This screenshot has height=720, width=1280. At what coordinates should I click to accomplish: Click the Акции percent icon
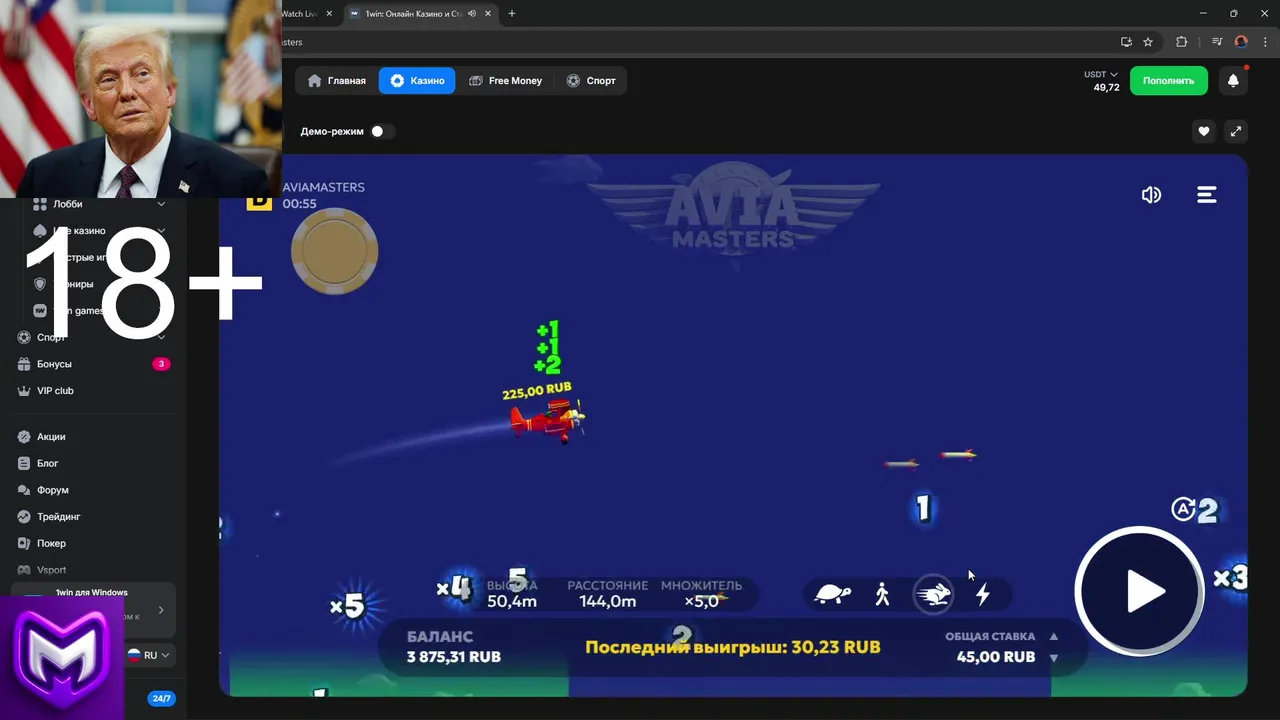coord(25,437)
